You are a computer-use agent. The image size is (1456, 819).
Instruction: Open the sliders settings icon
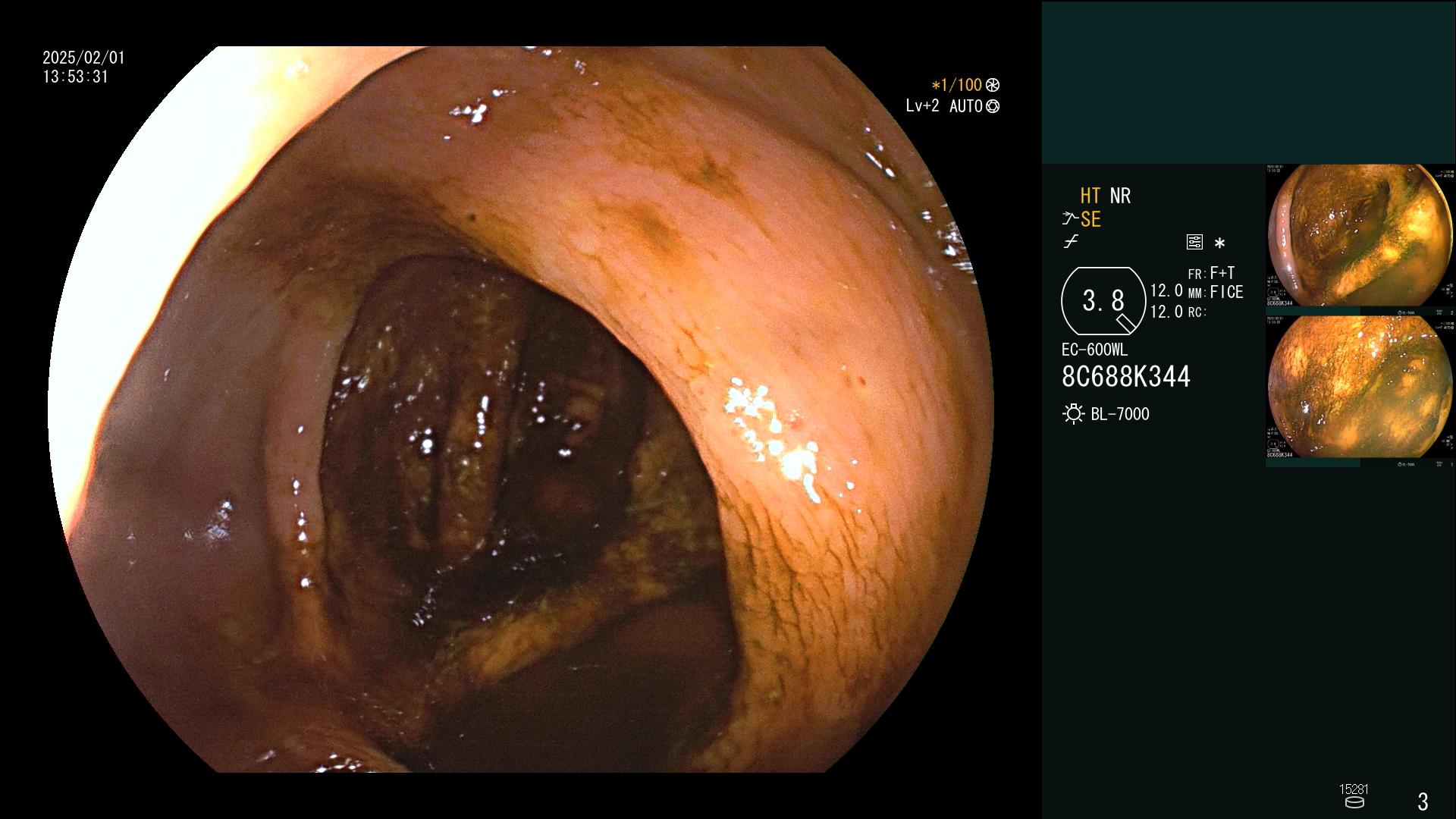1194,242
